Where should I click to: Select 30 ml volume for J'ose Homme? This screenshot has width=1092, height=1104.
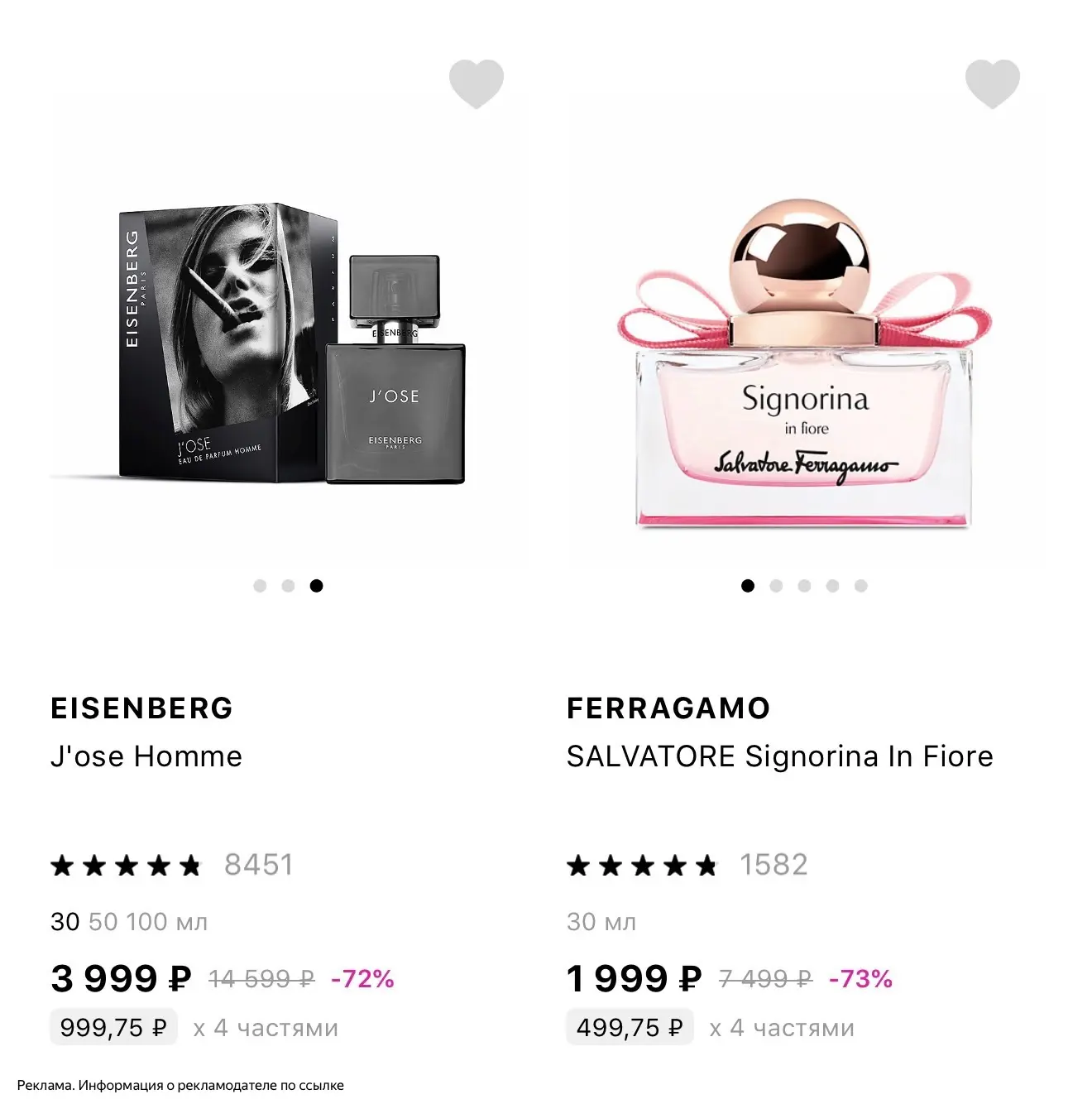[65, 922]
